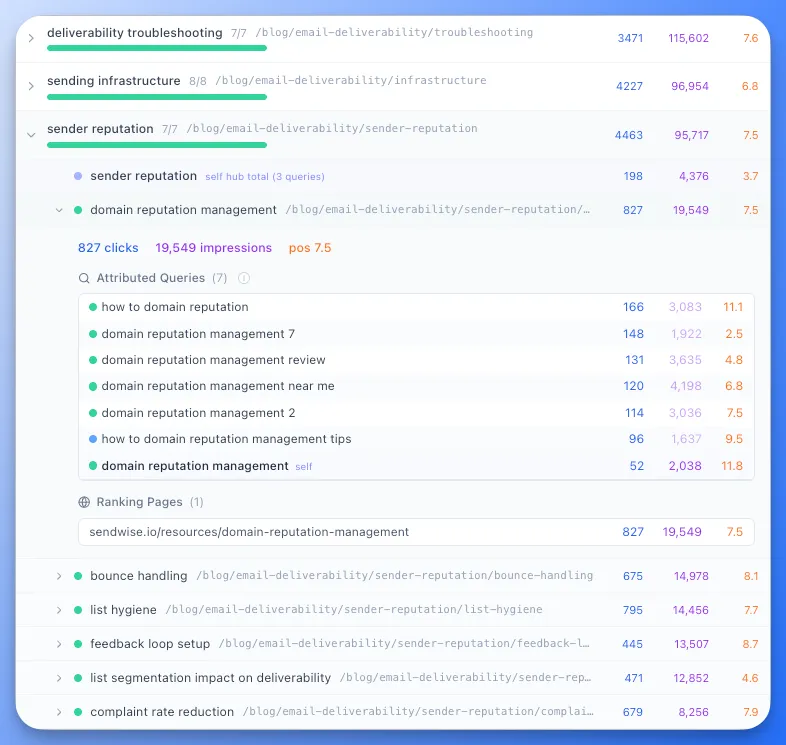
Task: Select query 'domain reputation management 7'
Action: [198, 334]
